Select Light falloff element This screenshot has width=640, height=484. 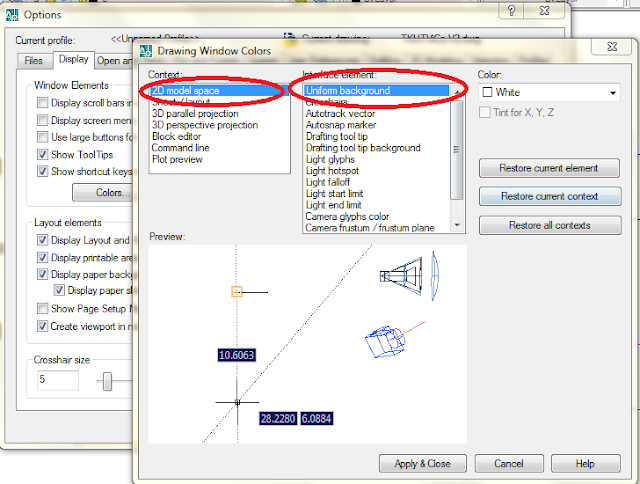tap(378, 182)
